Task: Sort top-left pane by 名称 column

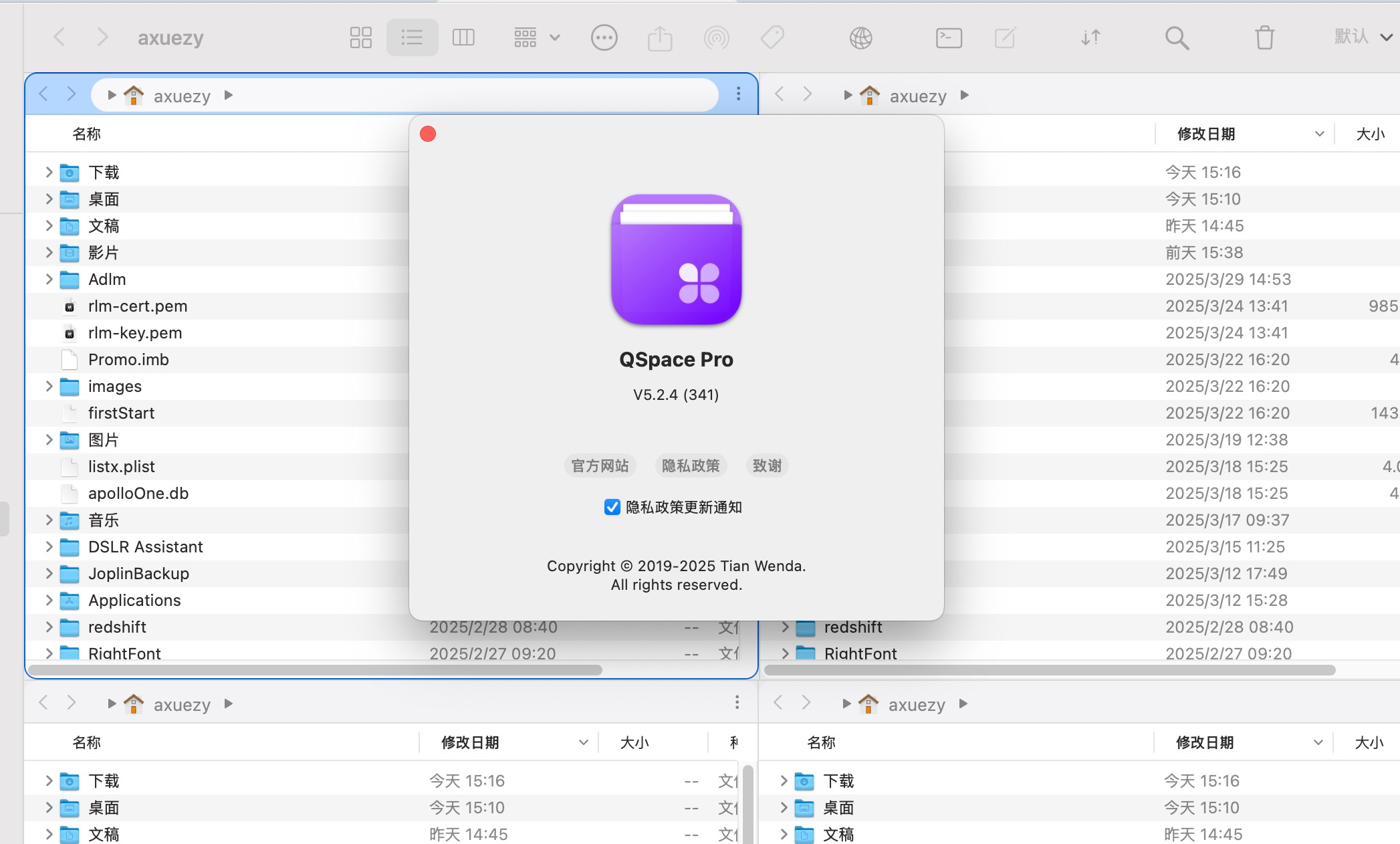Action: coord(86,134)
